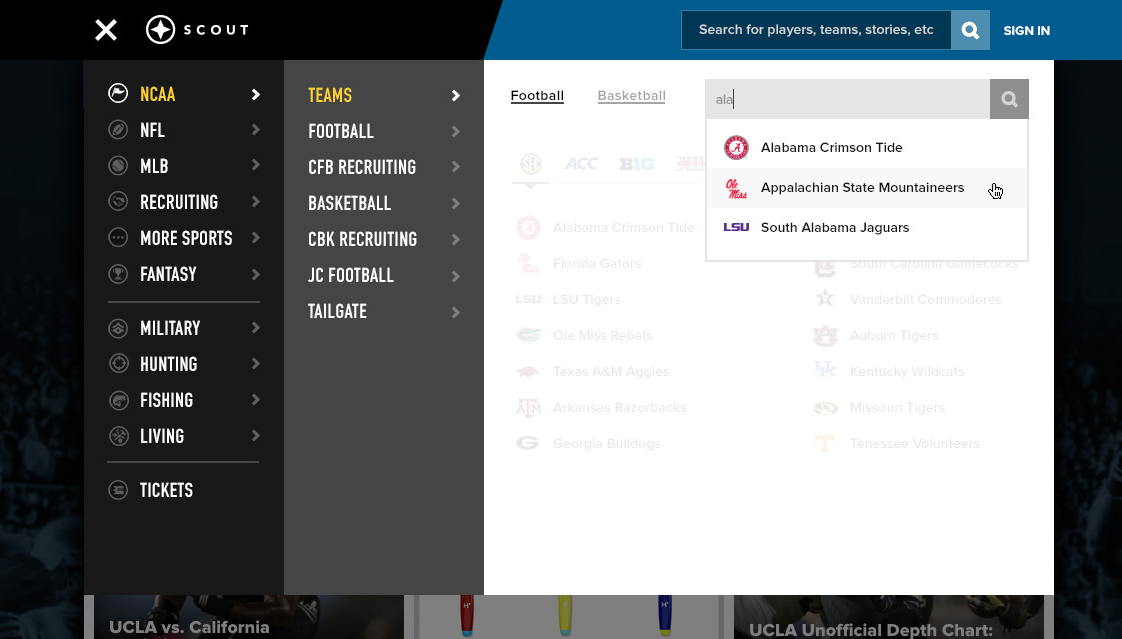Click the Living icon
The image size is (1122, 639).
[x=118, y=435]
